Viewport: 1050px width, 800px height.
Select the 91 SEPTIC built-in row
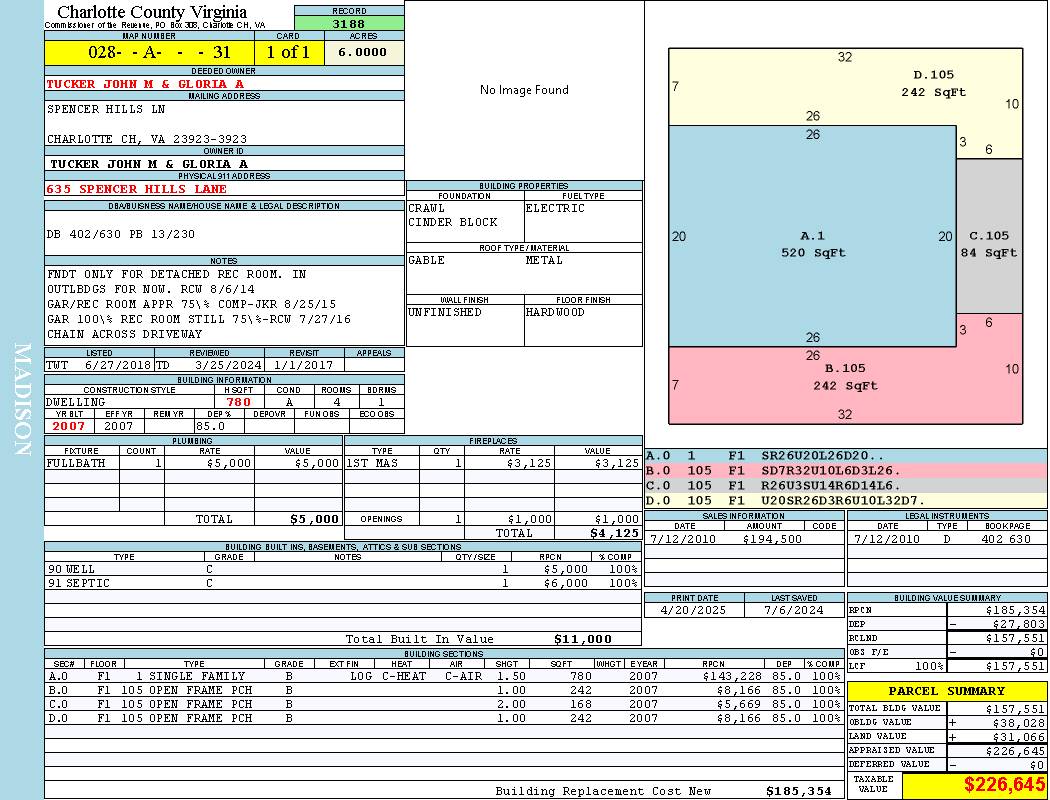tap(343, 583)
